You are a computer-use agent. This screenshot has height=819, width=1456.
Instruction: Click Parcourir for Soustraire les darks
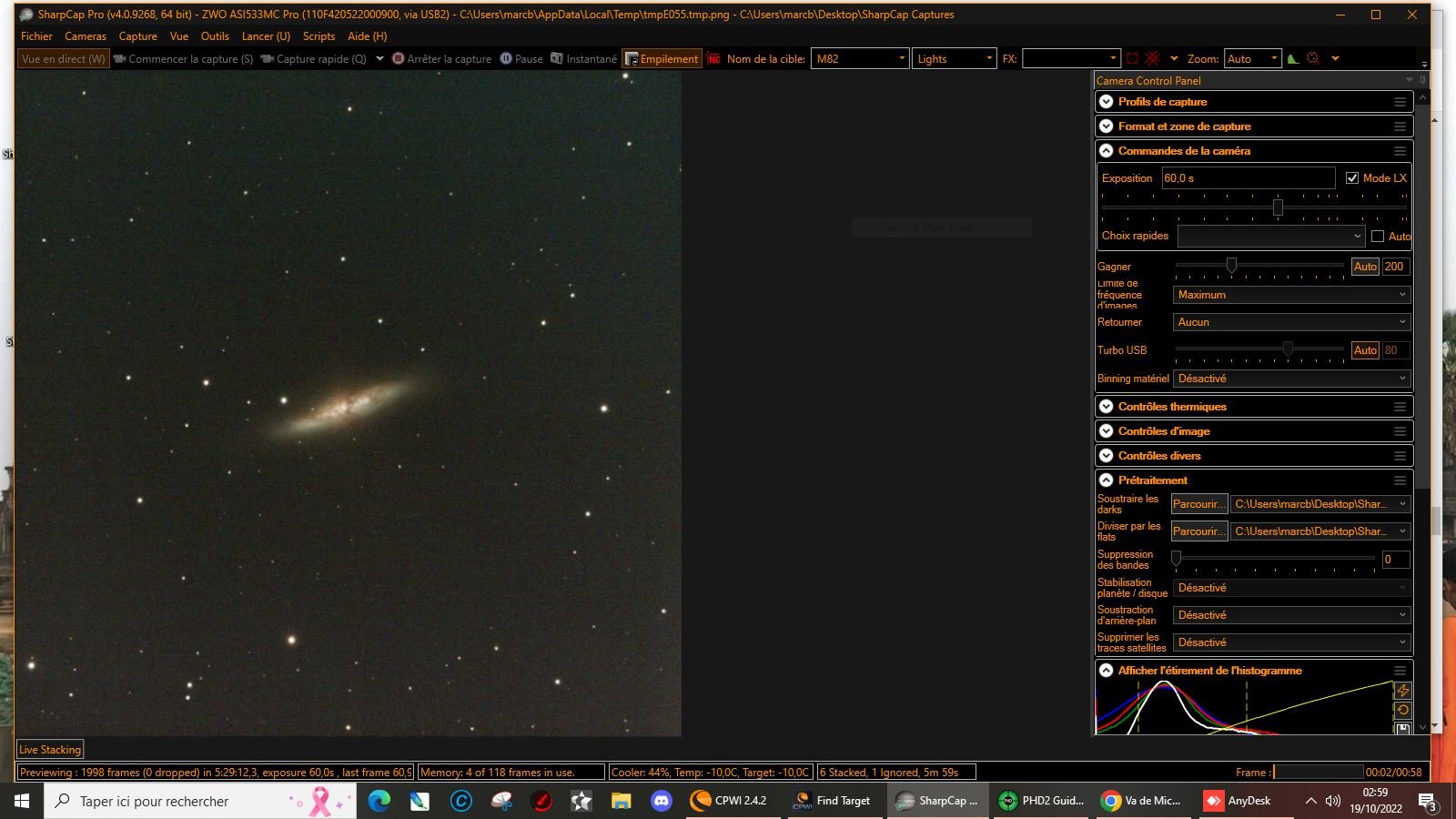[1198, 504]
